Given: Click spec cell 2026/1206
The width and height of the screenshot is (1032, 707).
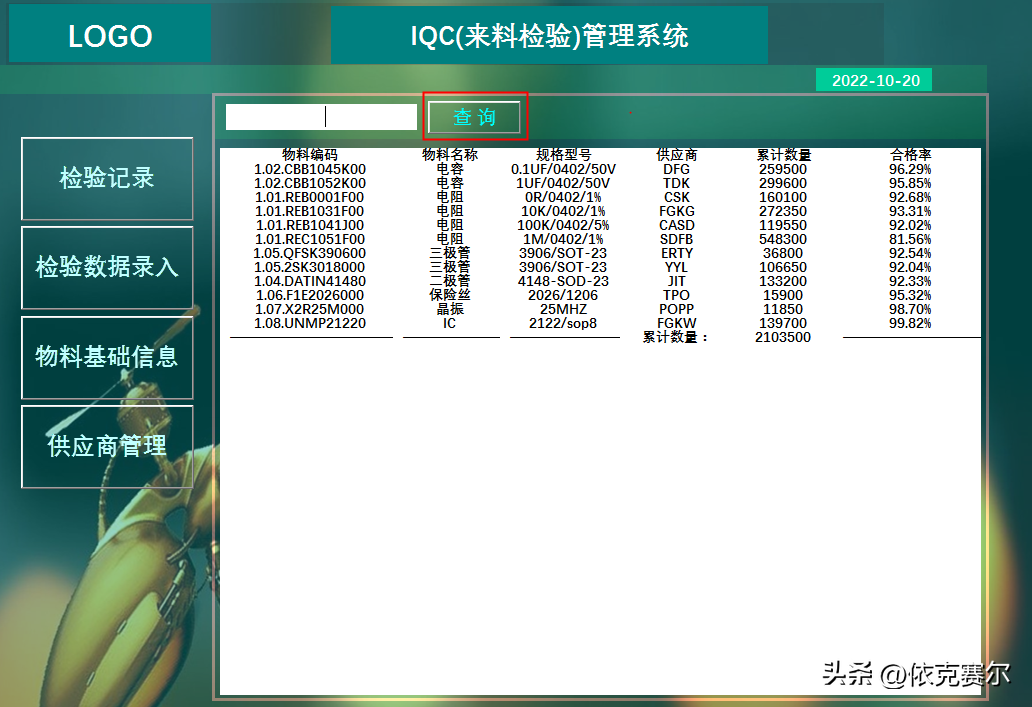Looking at the screenshot, I should [x=563, y=295].
